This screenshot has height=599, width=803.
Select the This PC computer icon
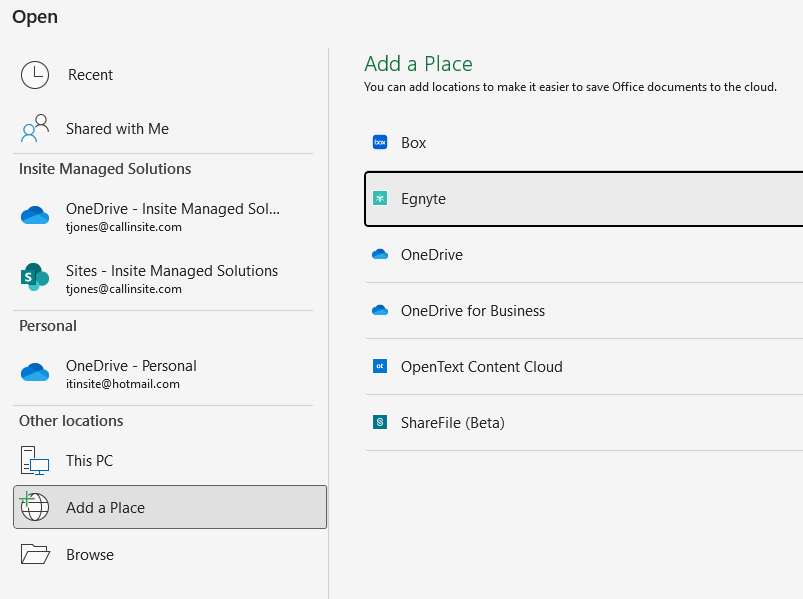point(35,461)
